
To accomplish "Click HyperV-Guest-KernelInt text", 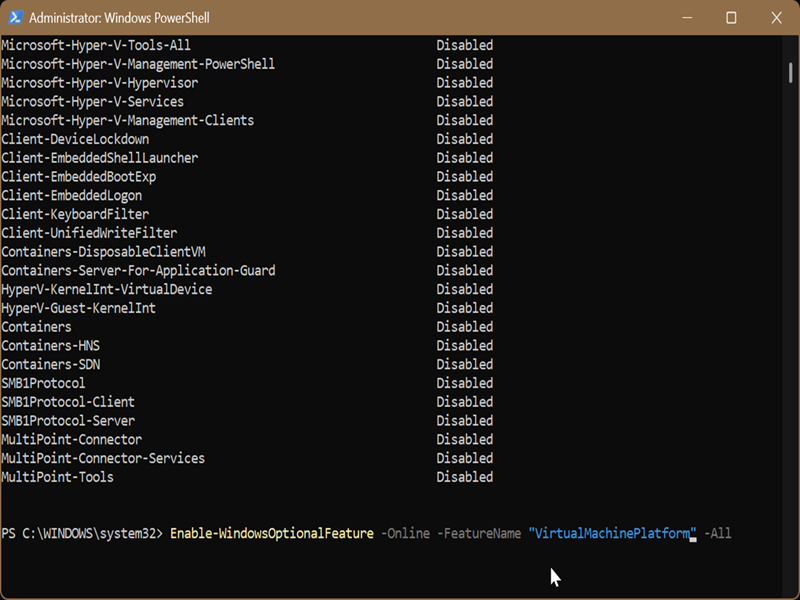I will [79, 308].
